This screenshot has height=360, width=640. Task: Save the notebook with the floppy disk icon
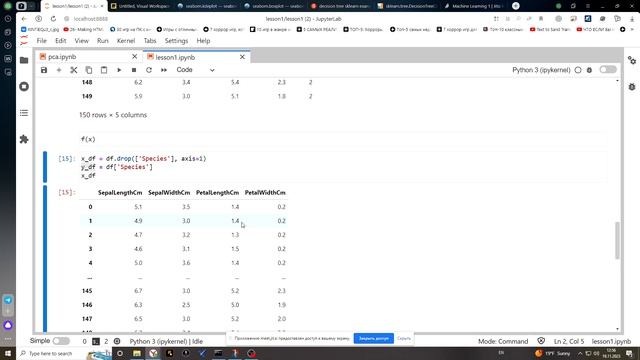pos(44,70)
